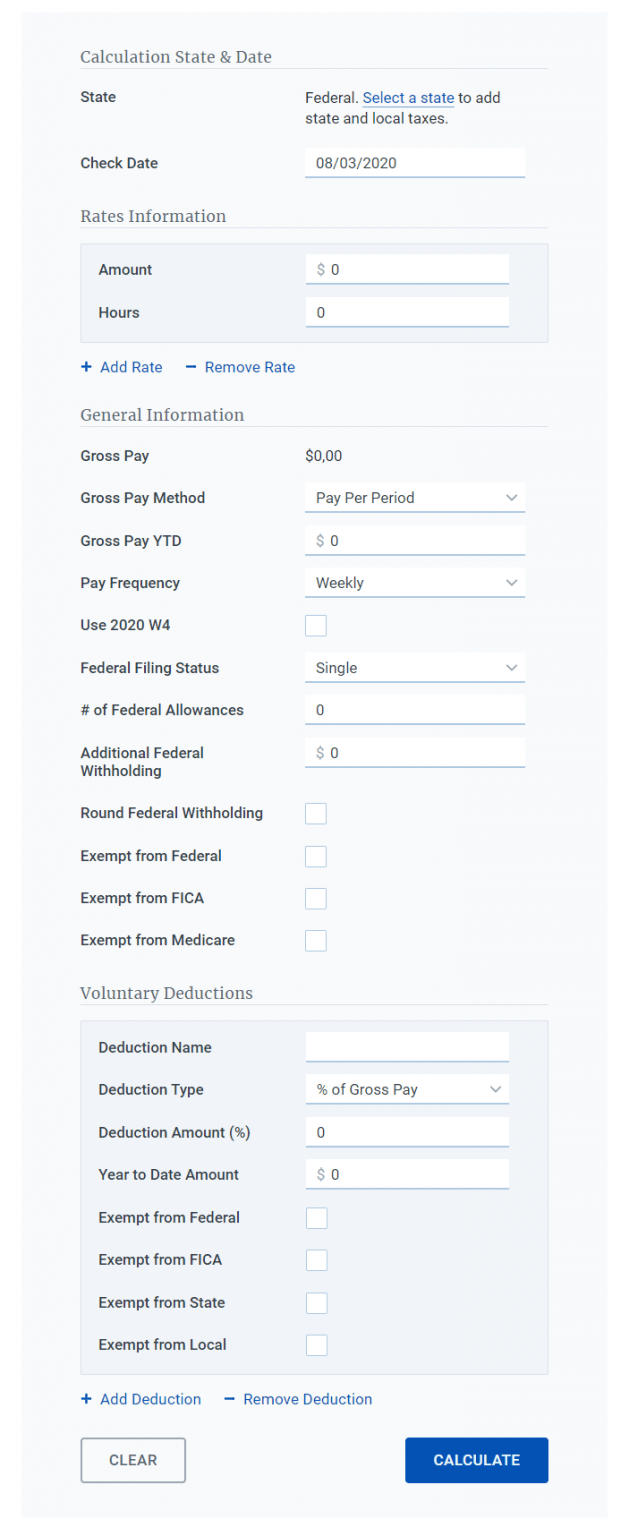The height and width of the screenshot is (1536, 629).
Task: Click the minus icon to Remove Rate
Action: pos(190,368)
